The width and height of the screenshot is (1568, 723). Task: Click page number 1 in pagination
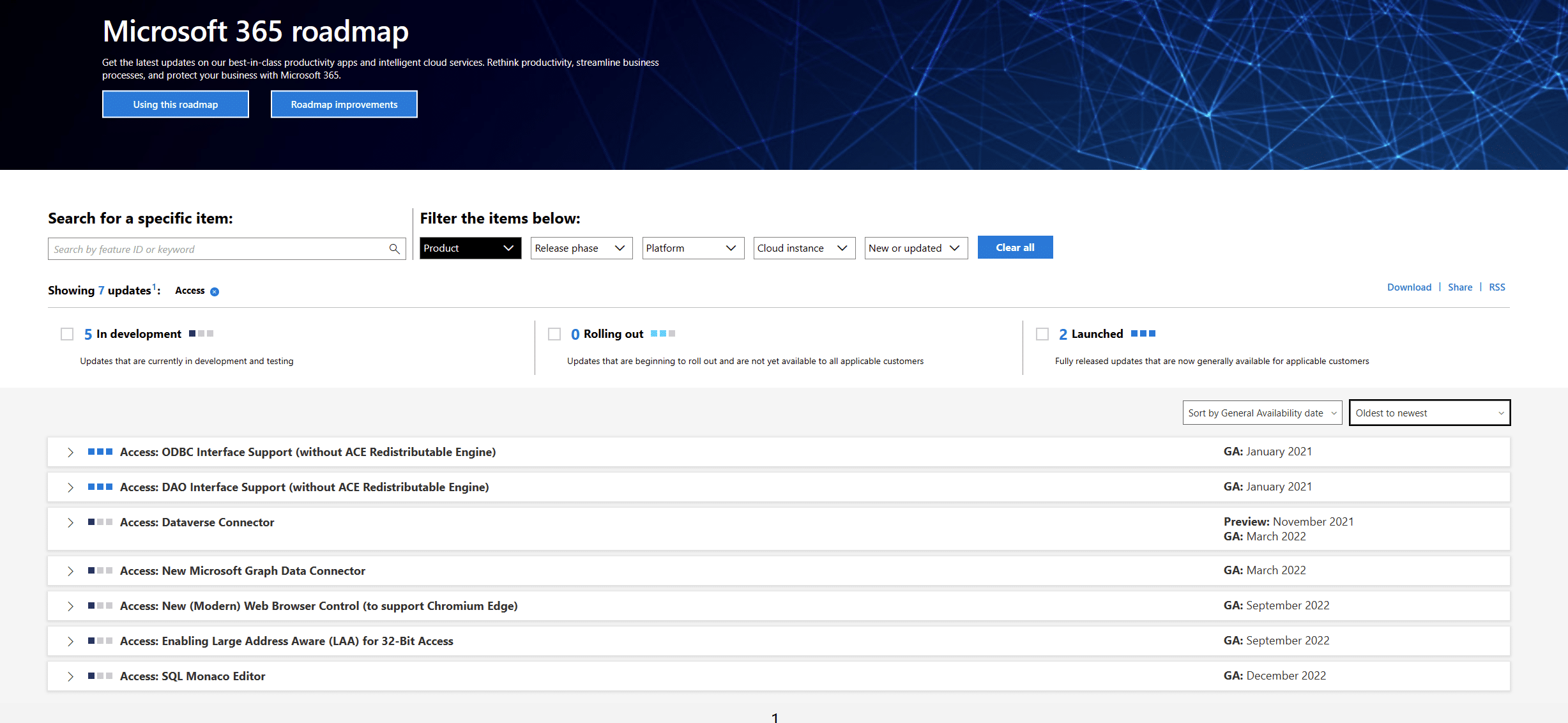point(775,717)
